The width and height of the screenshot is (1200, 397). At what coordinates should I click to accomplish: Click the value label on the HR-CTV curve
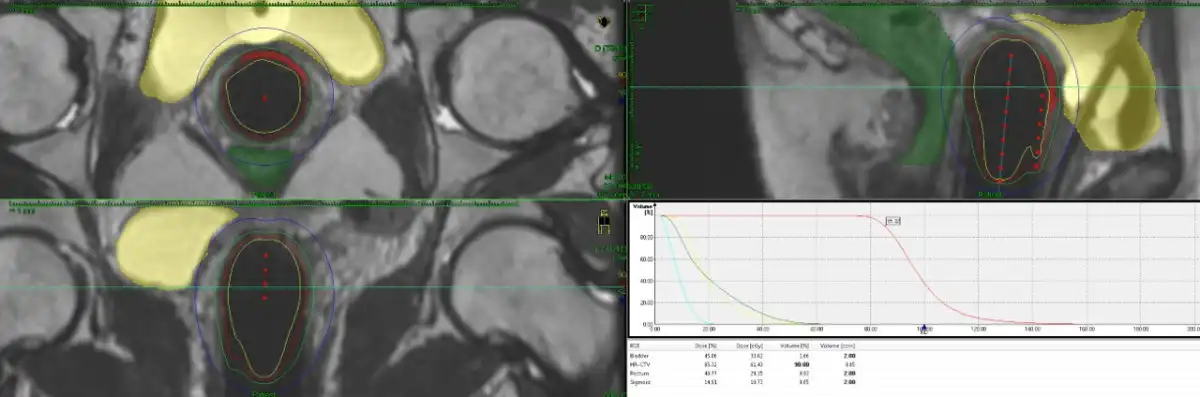coord(894,220)
